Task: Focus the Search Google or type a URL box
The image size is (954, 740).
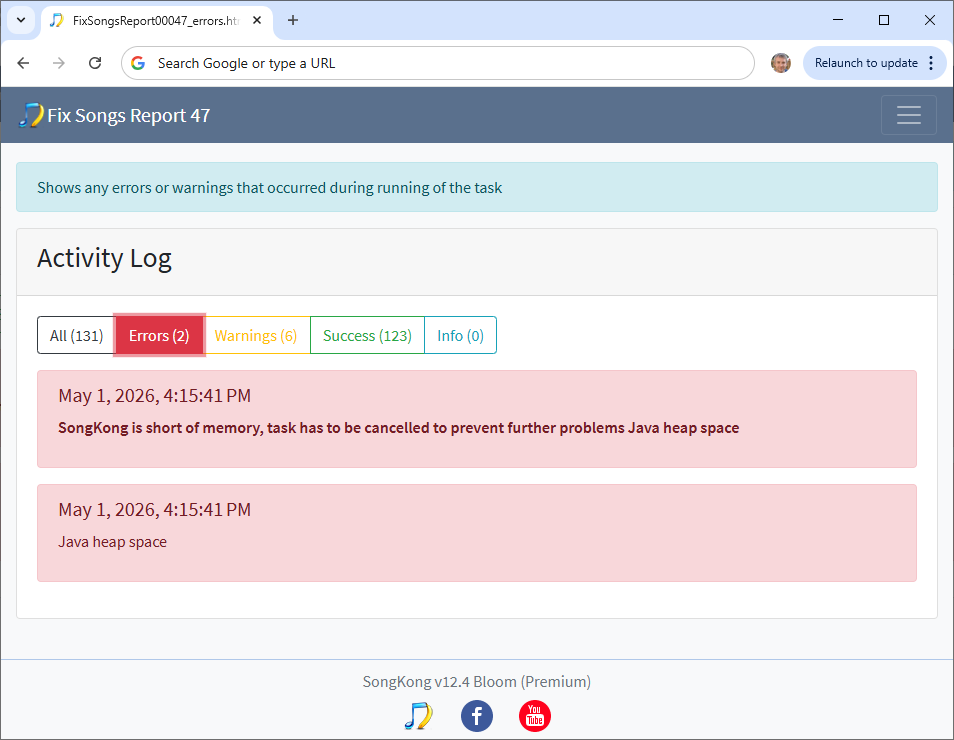Action: coord(438,63)
